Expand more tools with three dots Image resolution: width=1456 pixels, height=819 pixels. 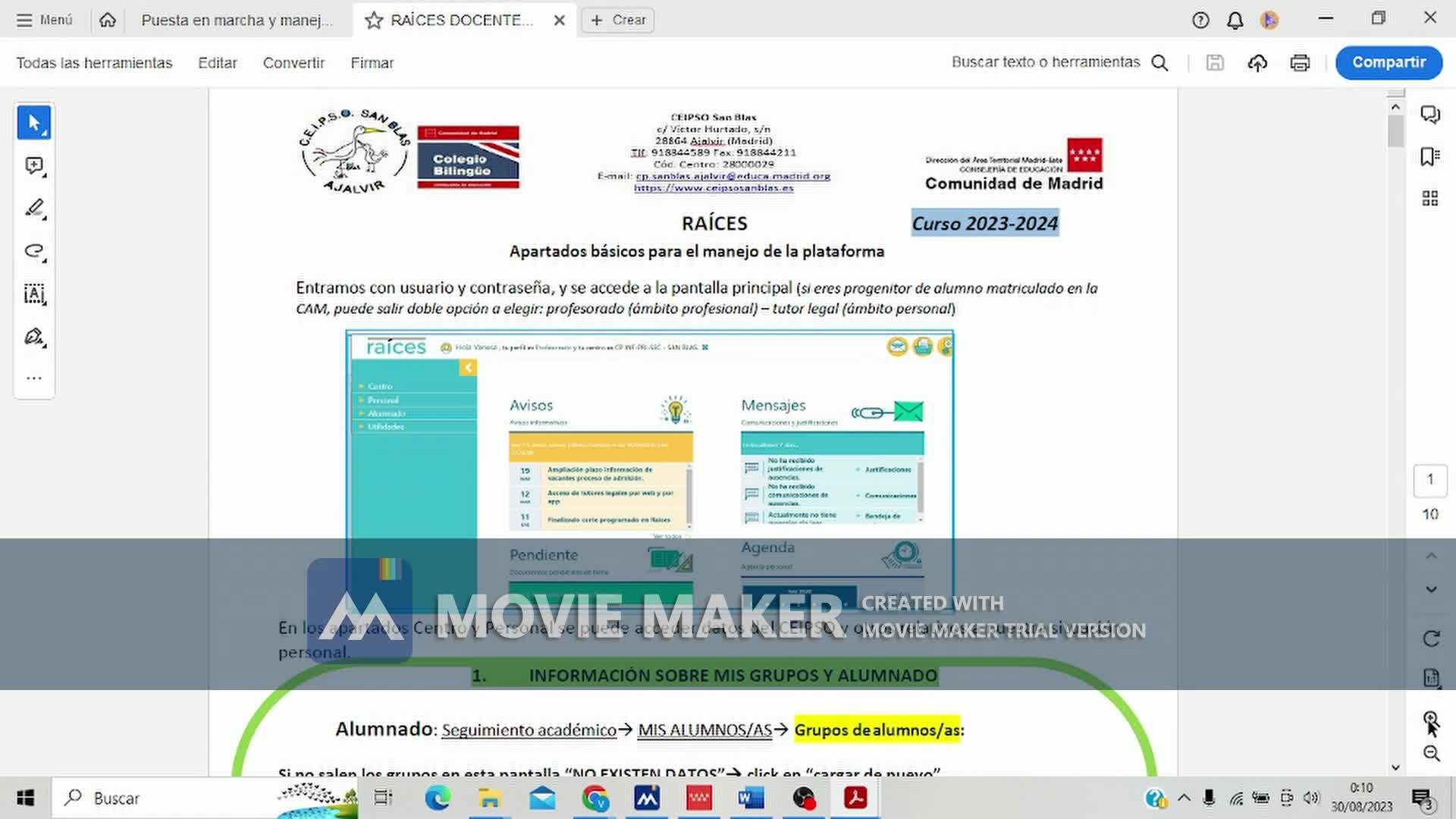(x=33, y=378)
